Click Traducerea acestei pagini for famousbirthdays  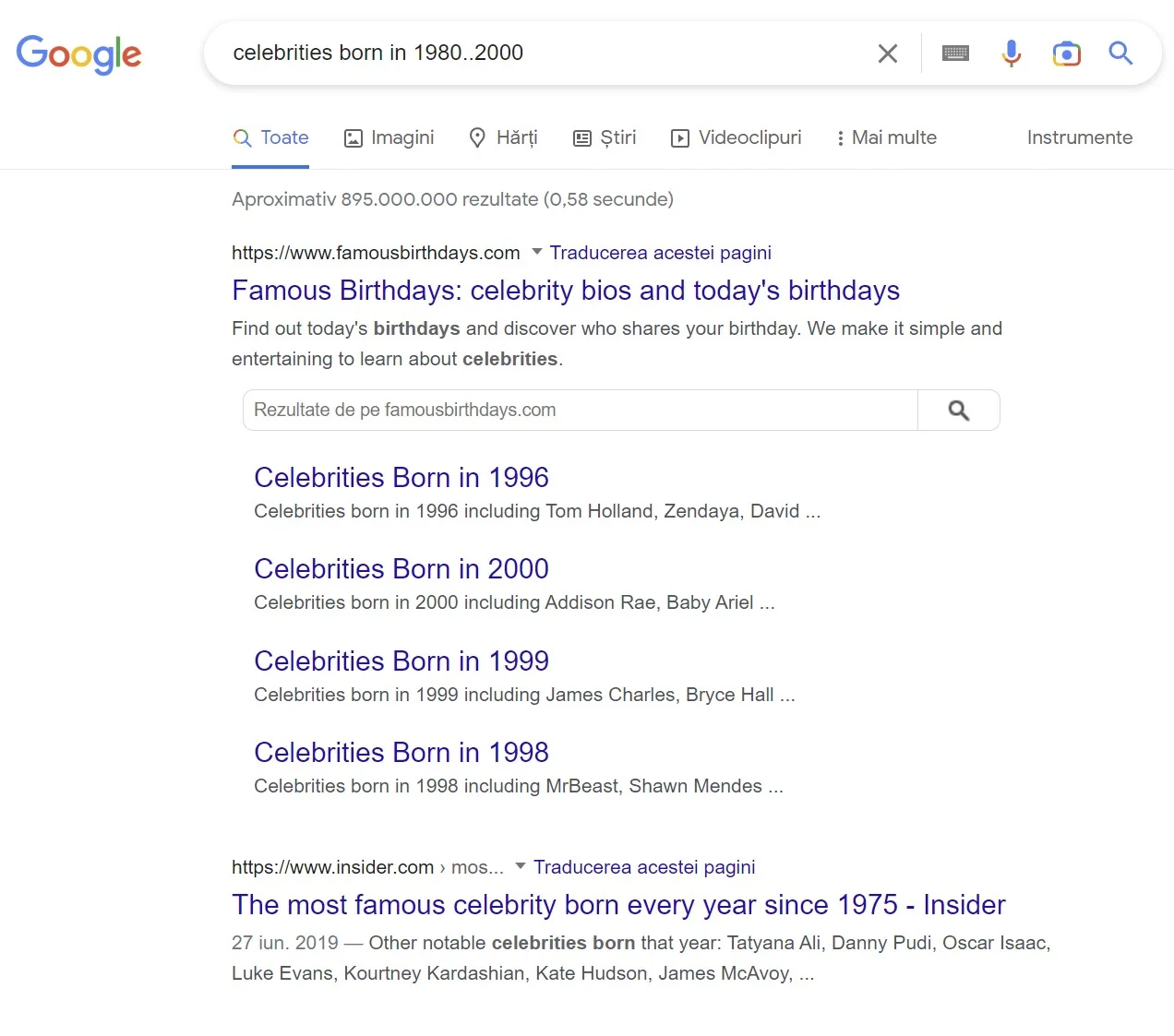point(661,253)
